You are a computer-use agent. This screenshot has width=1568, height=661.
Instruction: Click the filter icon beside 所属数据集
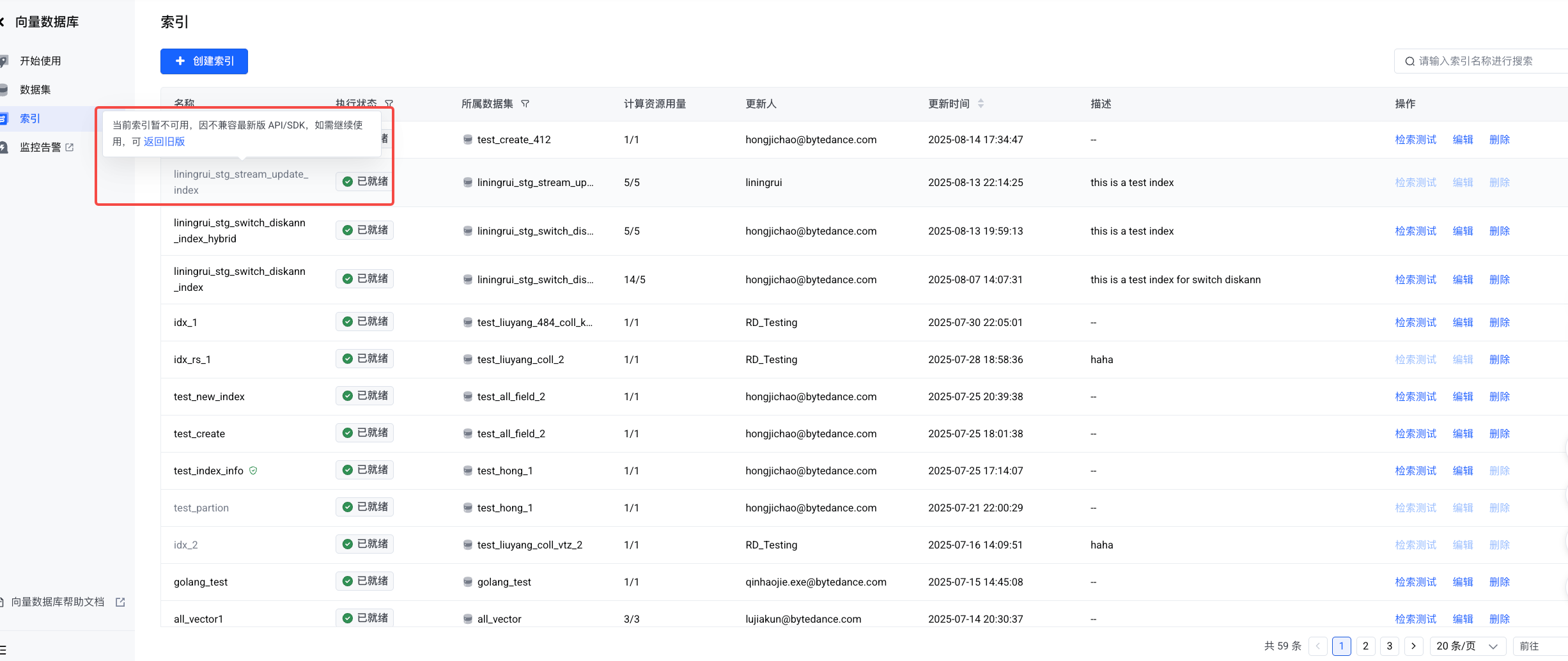[525, 104]
